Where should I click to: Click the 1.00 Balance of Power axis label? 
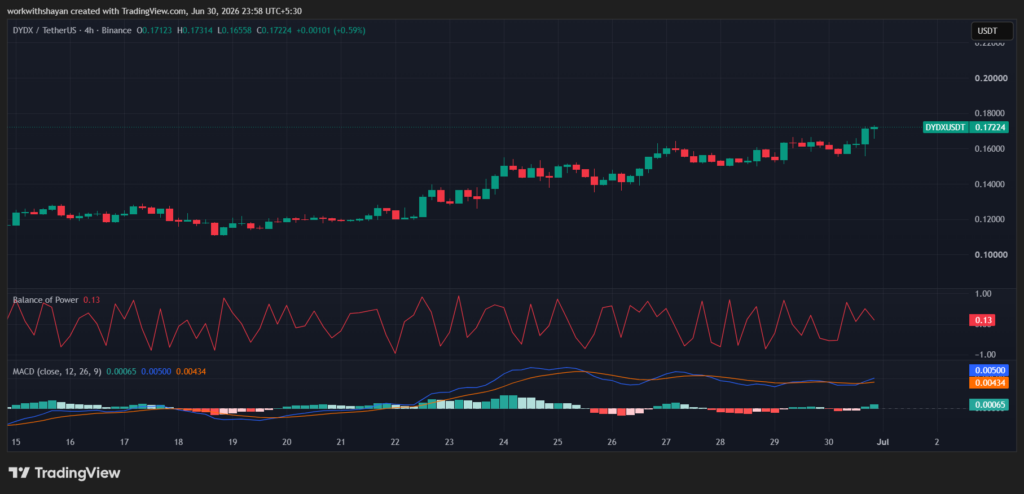pyautogui.click(x=983, y=295)
